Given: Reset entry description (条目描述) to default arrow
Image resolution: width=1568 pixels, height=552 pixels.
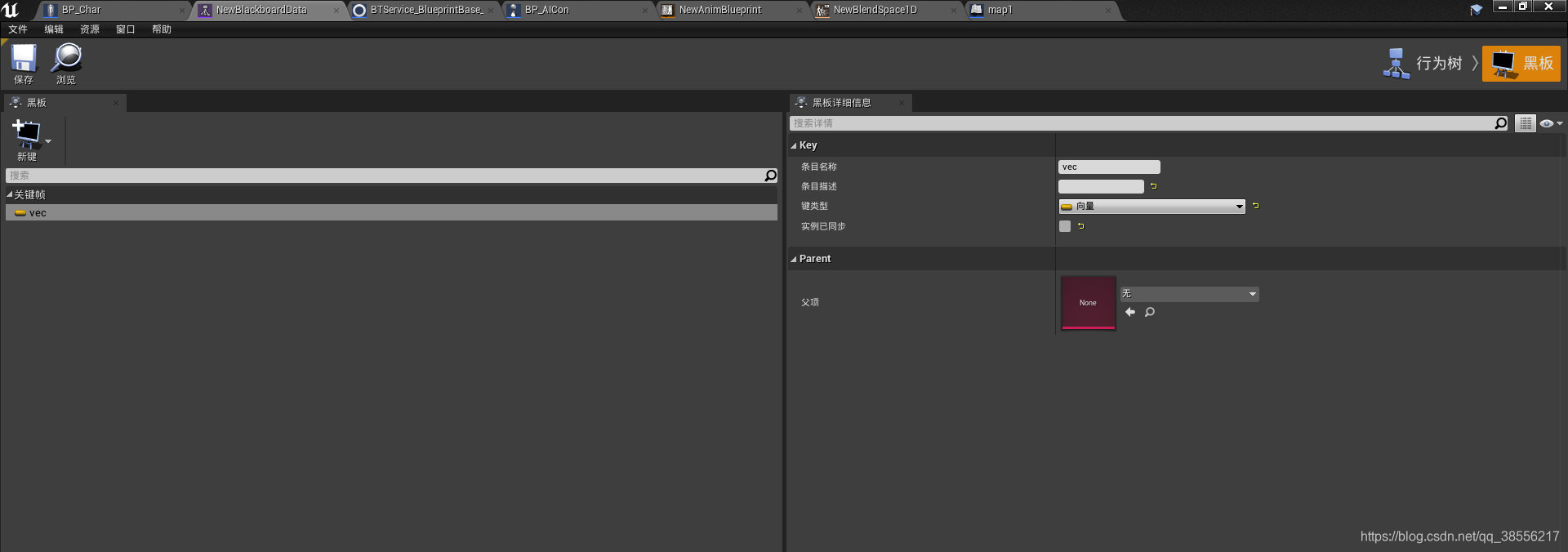Looking at the screenshot, I should pos(1153,186).
